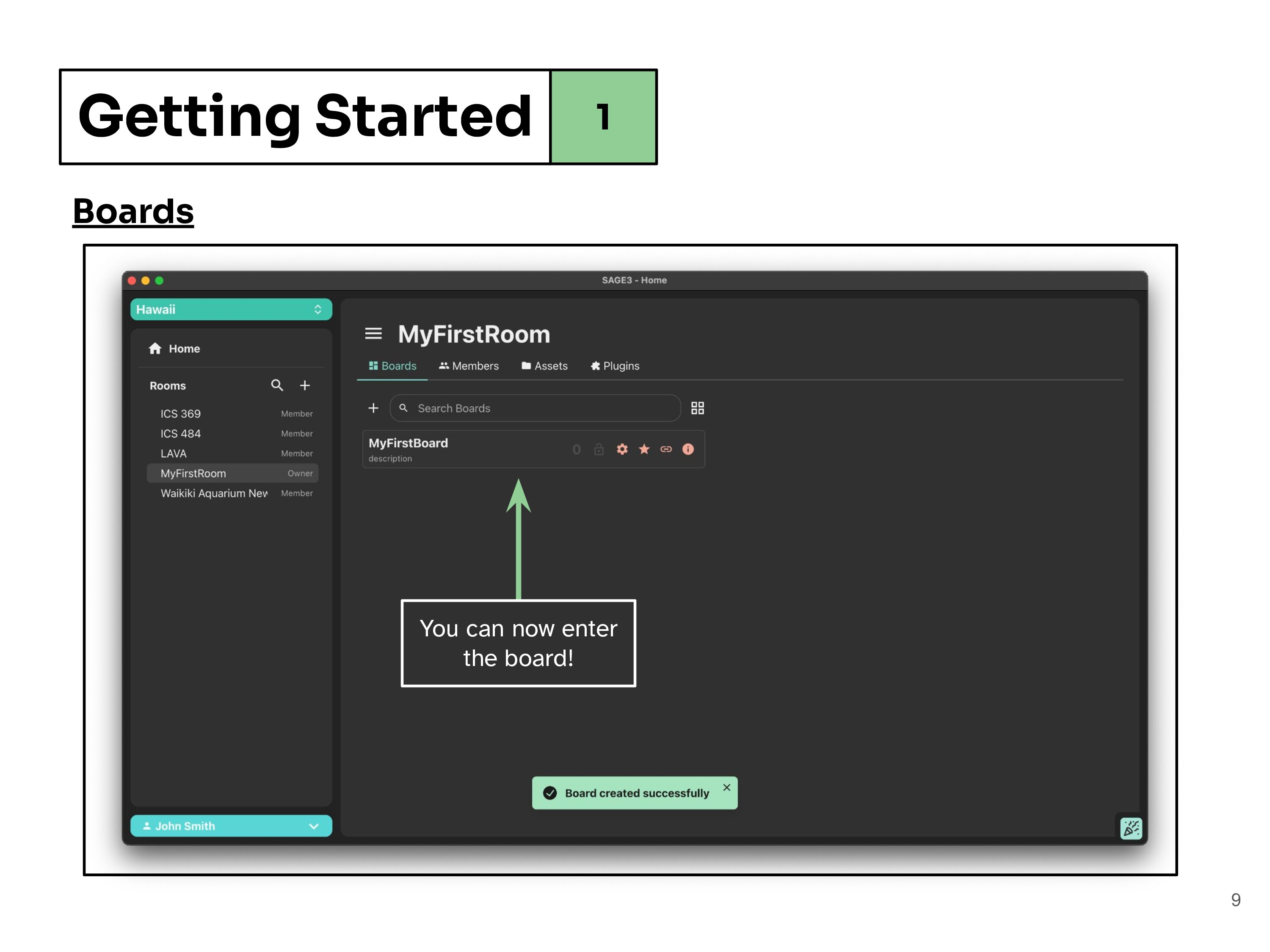Add a new board with the plus button

(x=373, y=408)
